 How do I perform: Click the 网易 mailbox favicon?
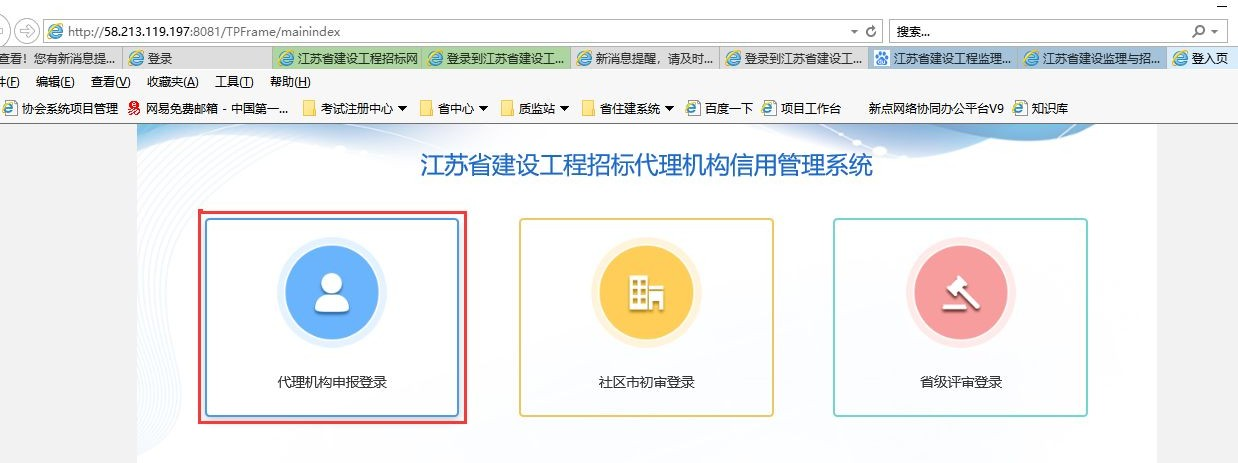pyautogui.click(x=134, y=108)
